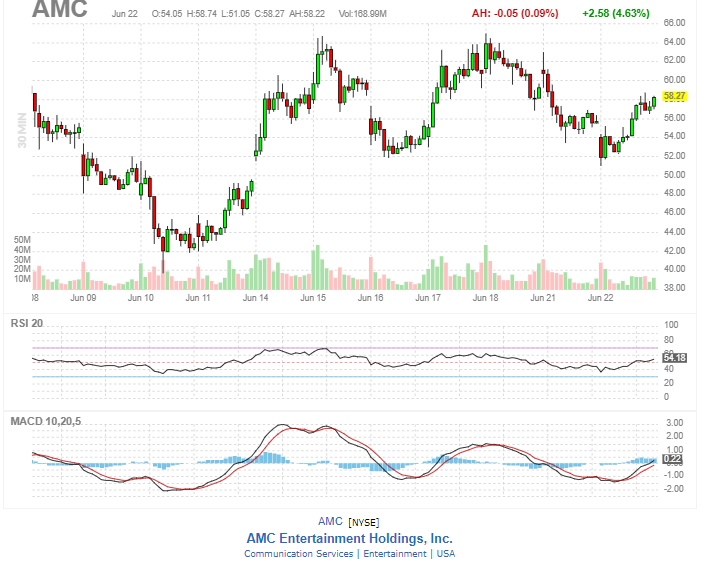The width and height of the screenshot is (706, 571).
Task: Click the Jun 21 date axis label
Action: tap(543, 298)
